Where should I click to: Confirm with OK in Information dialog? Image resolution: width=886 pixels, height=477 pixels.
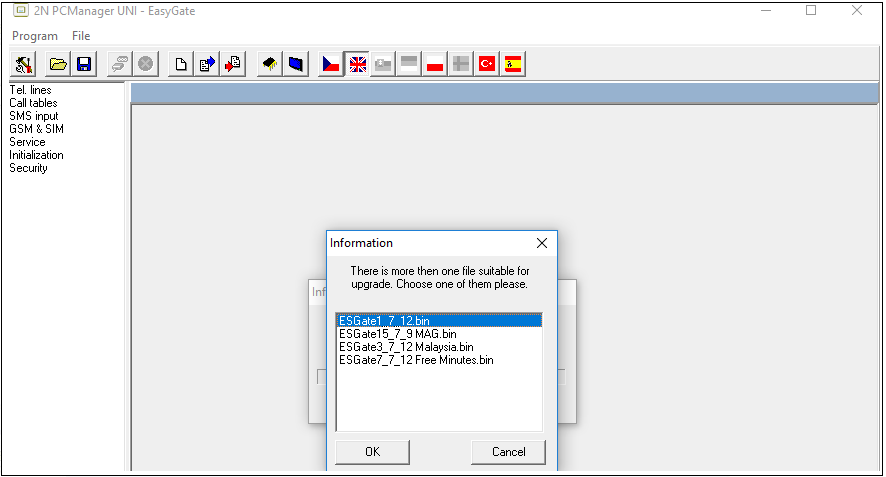[372, 452]
